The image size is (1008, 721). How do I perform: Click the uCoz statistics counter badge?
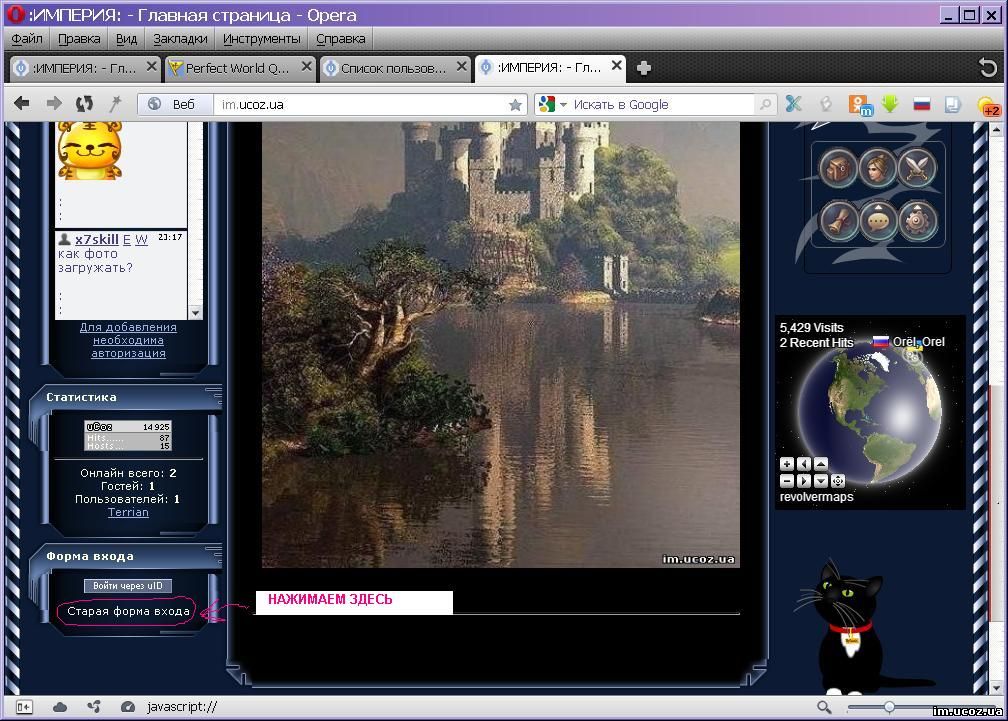(x=128, y=435)
